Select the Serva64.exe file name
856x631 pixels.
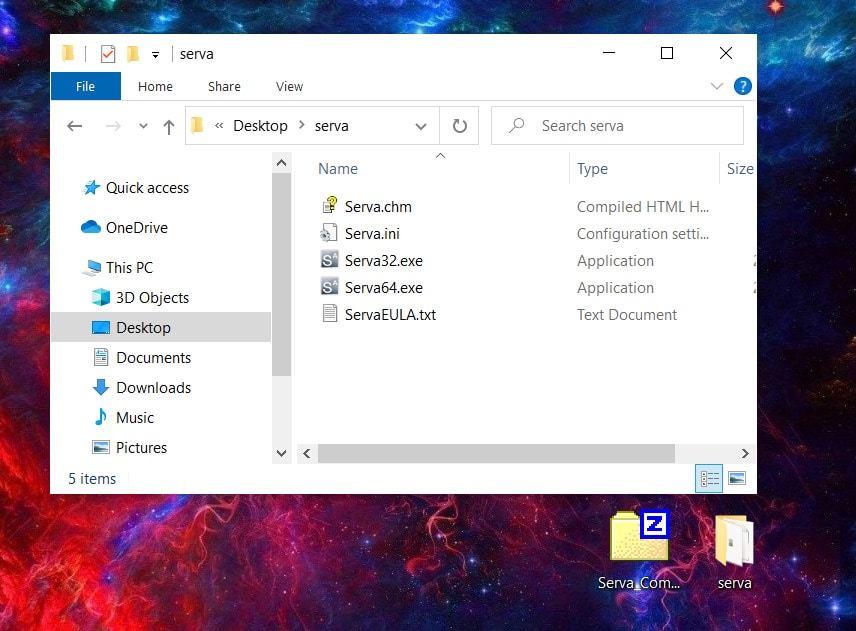(x=384, y=287)
